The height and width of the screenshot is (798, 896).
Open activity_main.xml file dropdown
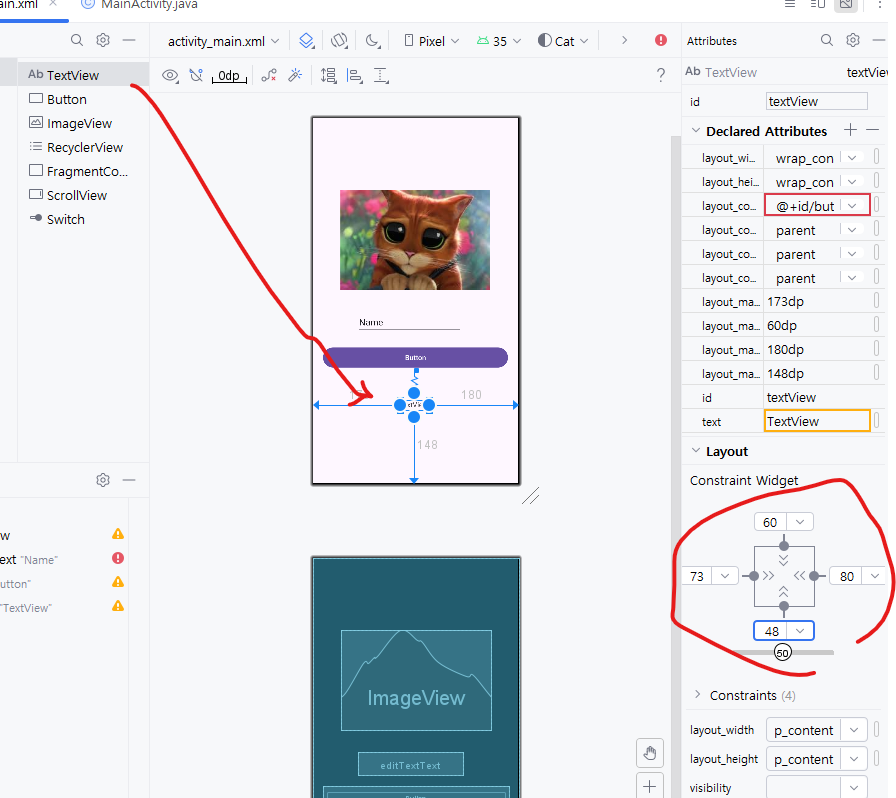pos(223,41)
